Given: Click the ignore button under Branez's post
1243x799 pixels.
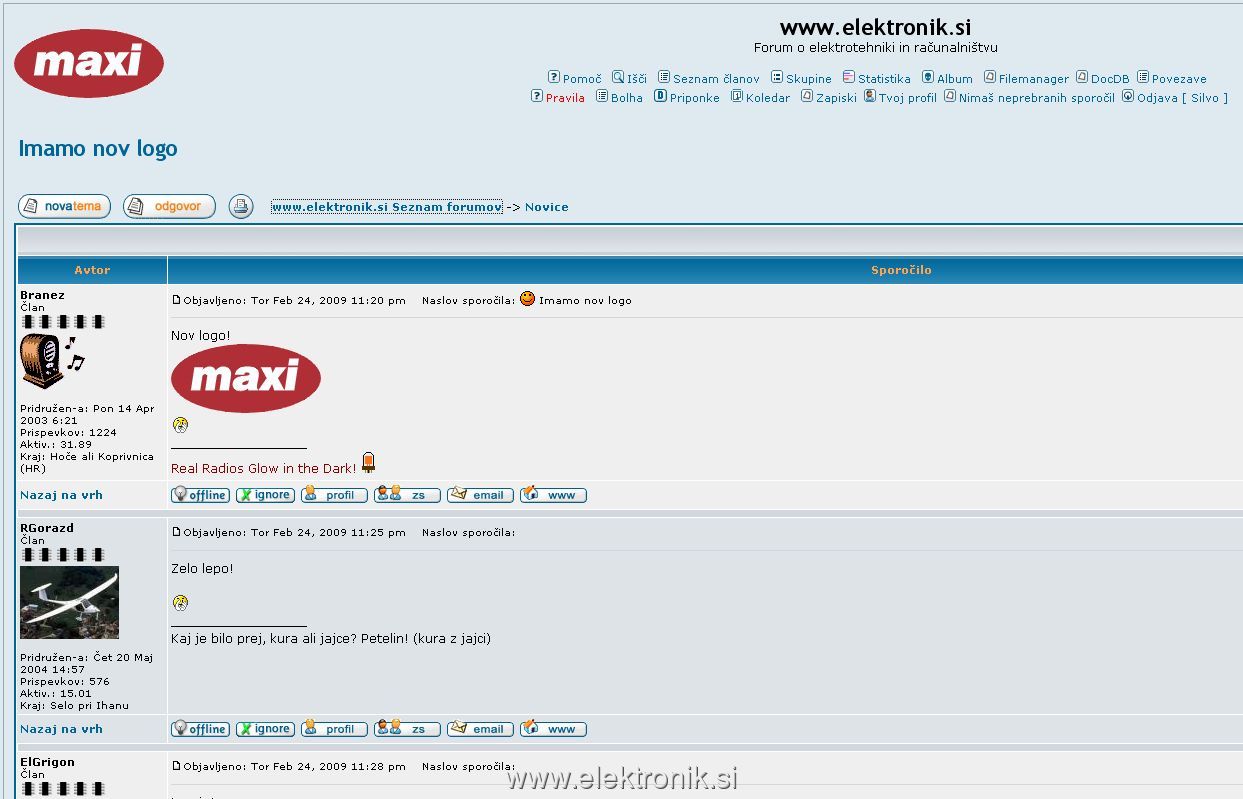Looking at the screenshot, I should 265,495.
